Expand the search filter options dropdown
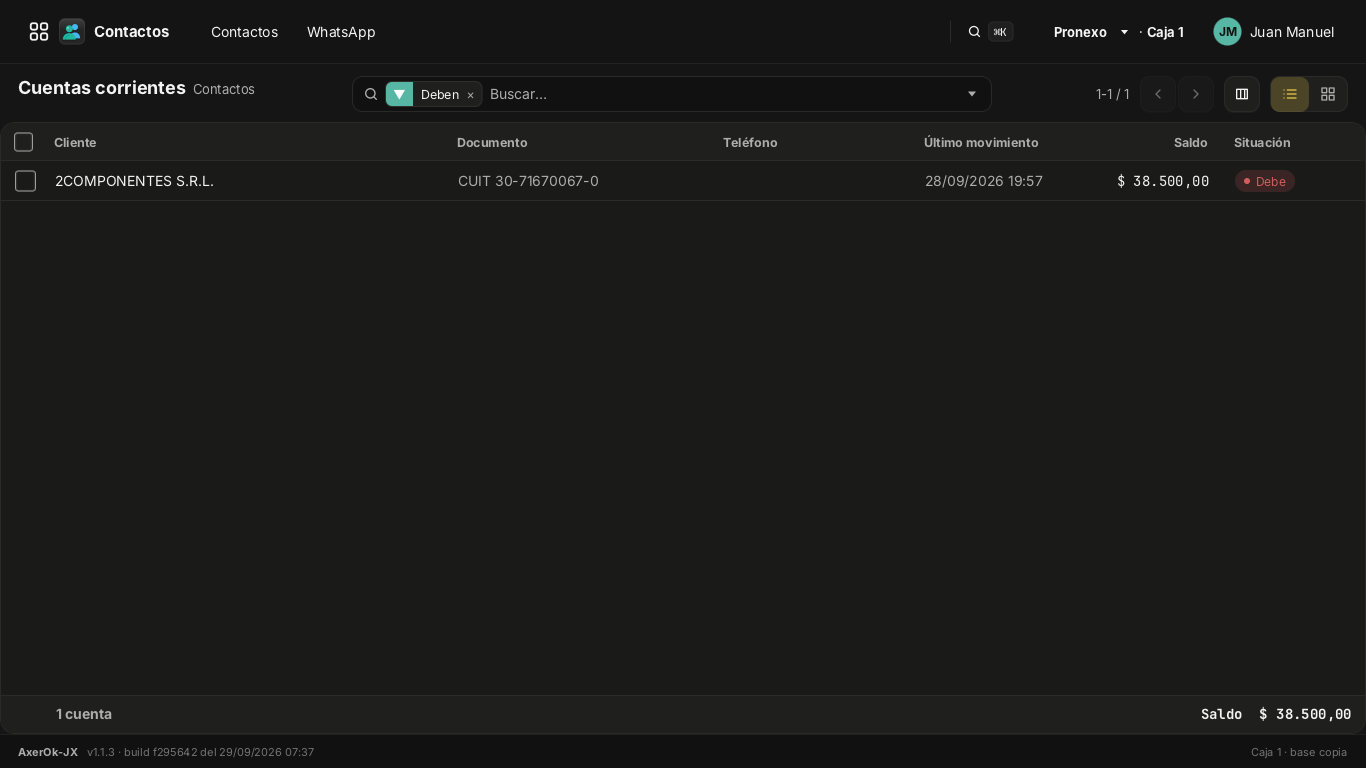1366x768 pixels. 972,94
